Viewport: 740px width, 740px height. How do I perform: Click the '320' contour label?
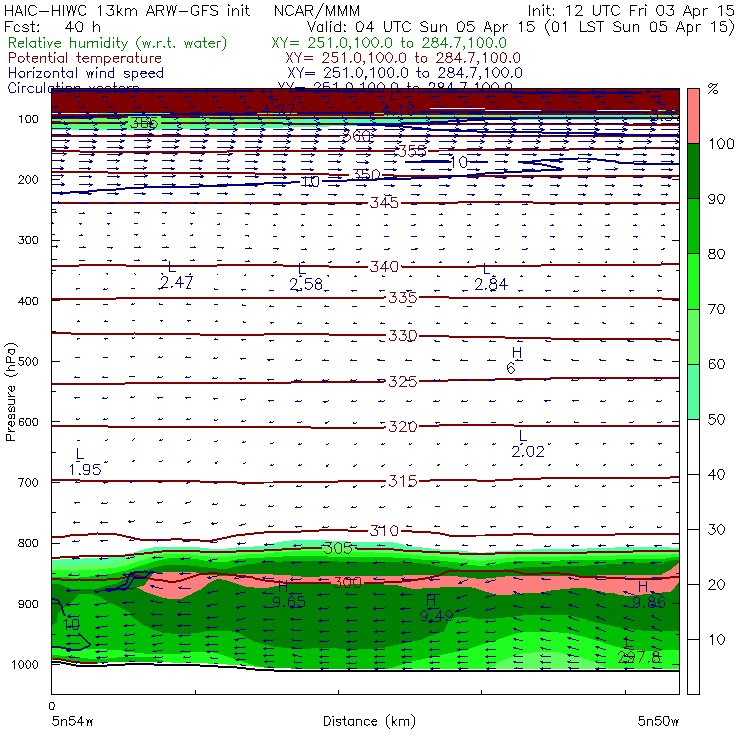coord(403,427)
